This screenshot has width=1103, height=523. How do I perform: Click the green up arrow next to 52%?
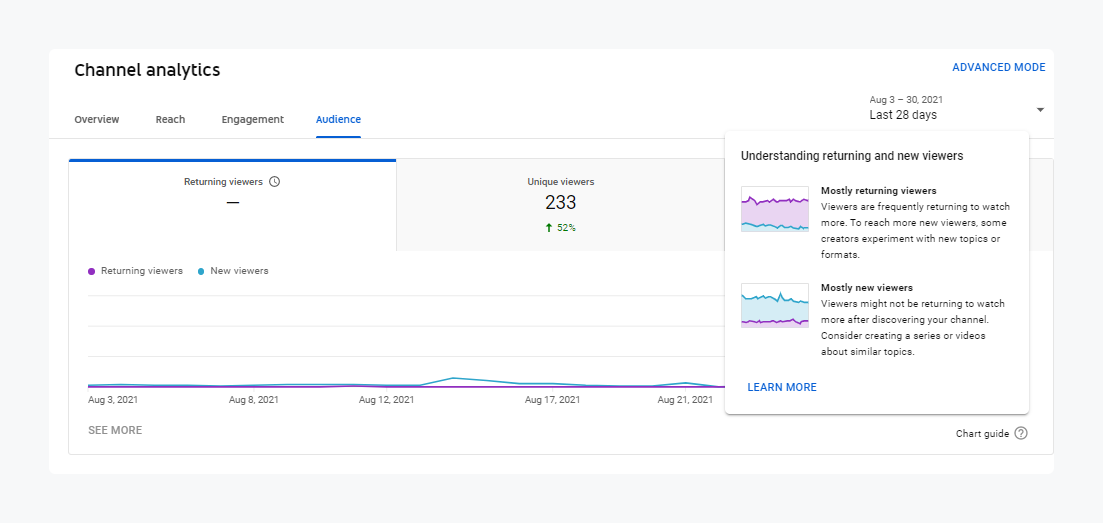coord(549,228)
